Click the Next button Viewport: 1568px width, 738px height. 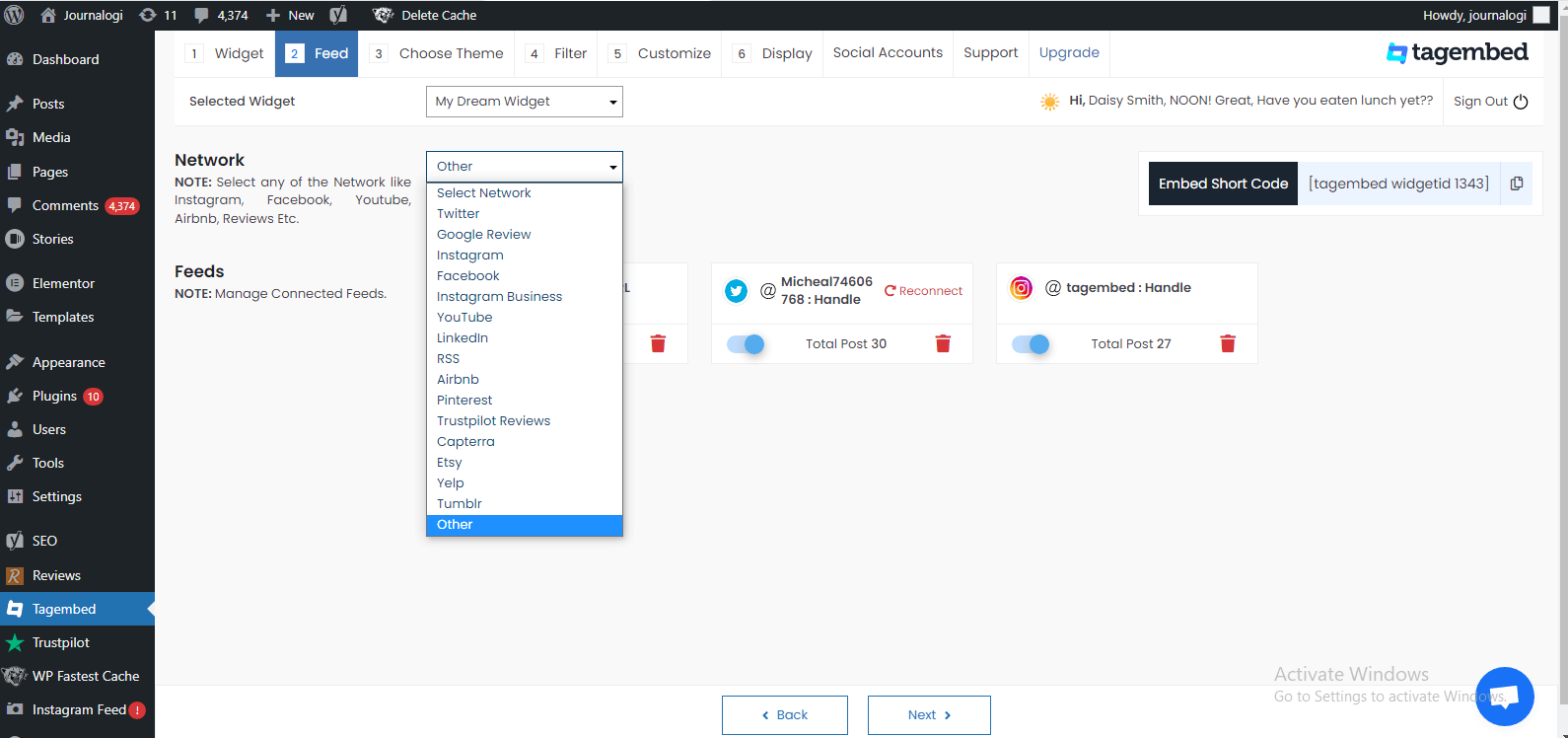click(x=929, y=715)
